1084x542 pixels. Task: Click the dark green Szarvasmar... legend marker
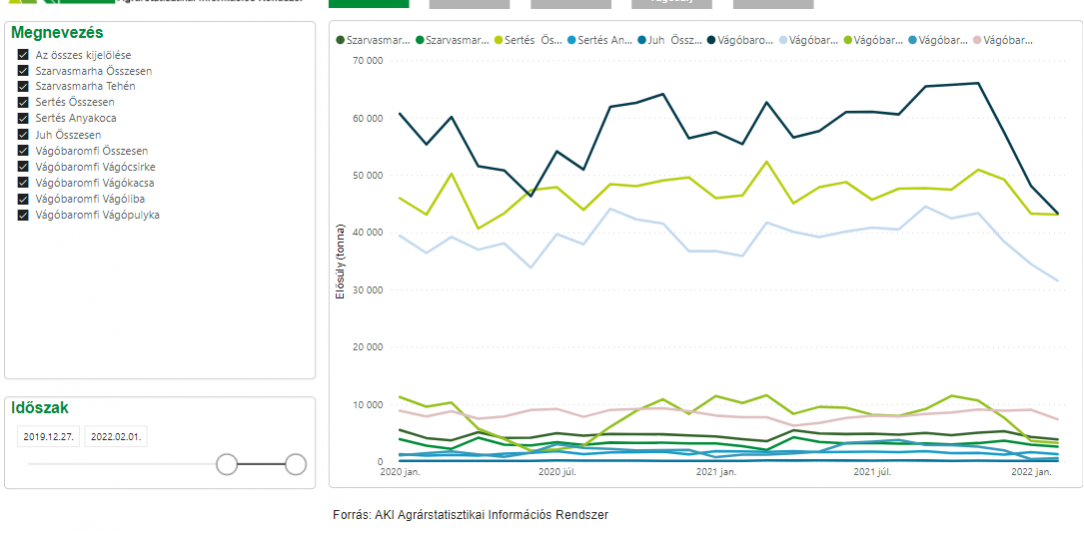coord(341,40)
